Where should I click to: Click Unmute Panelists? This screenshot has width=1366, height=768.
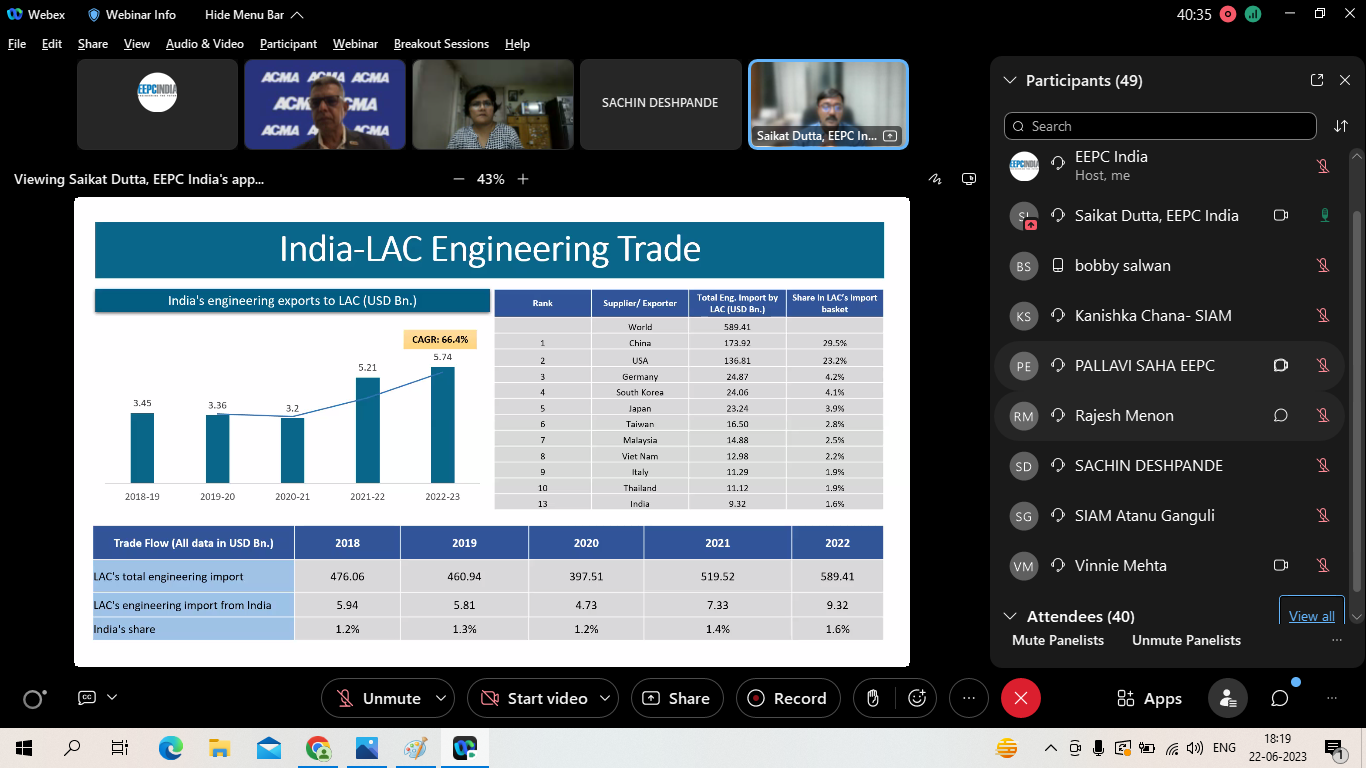click(1186, 640)
